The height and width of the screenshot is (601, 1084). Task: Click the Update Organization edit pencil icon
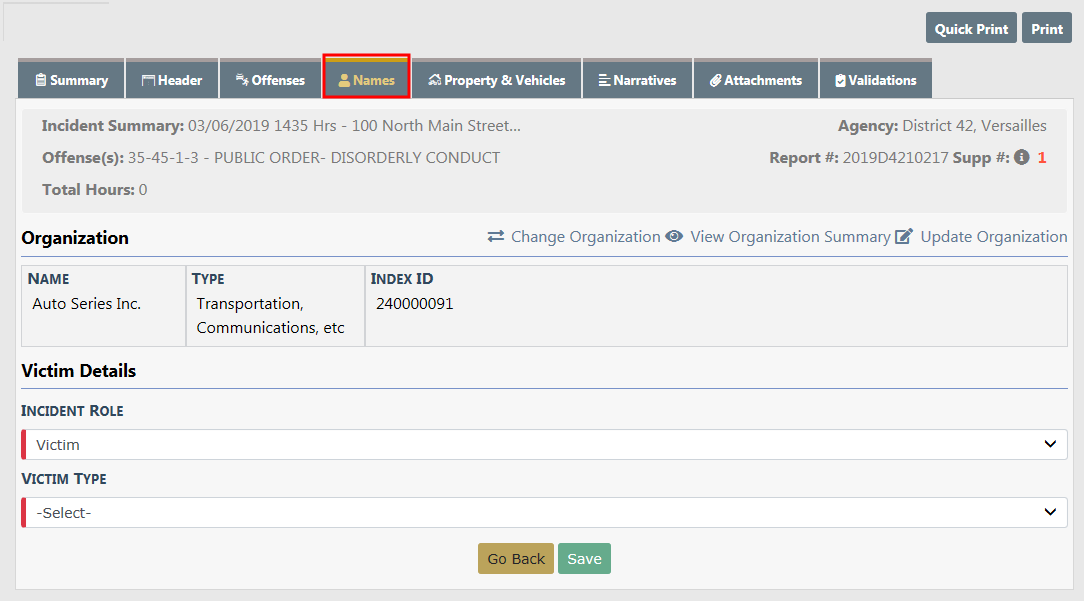point(904,237)
